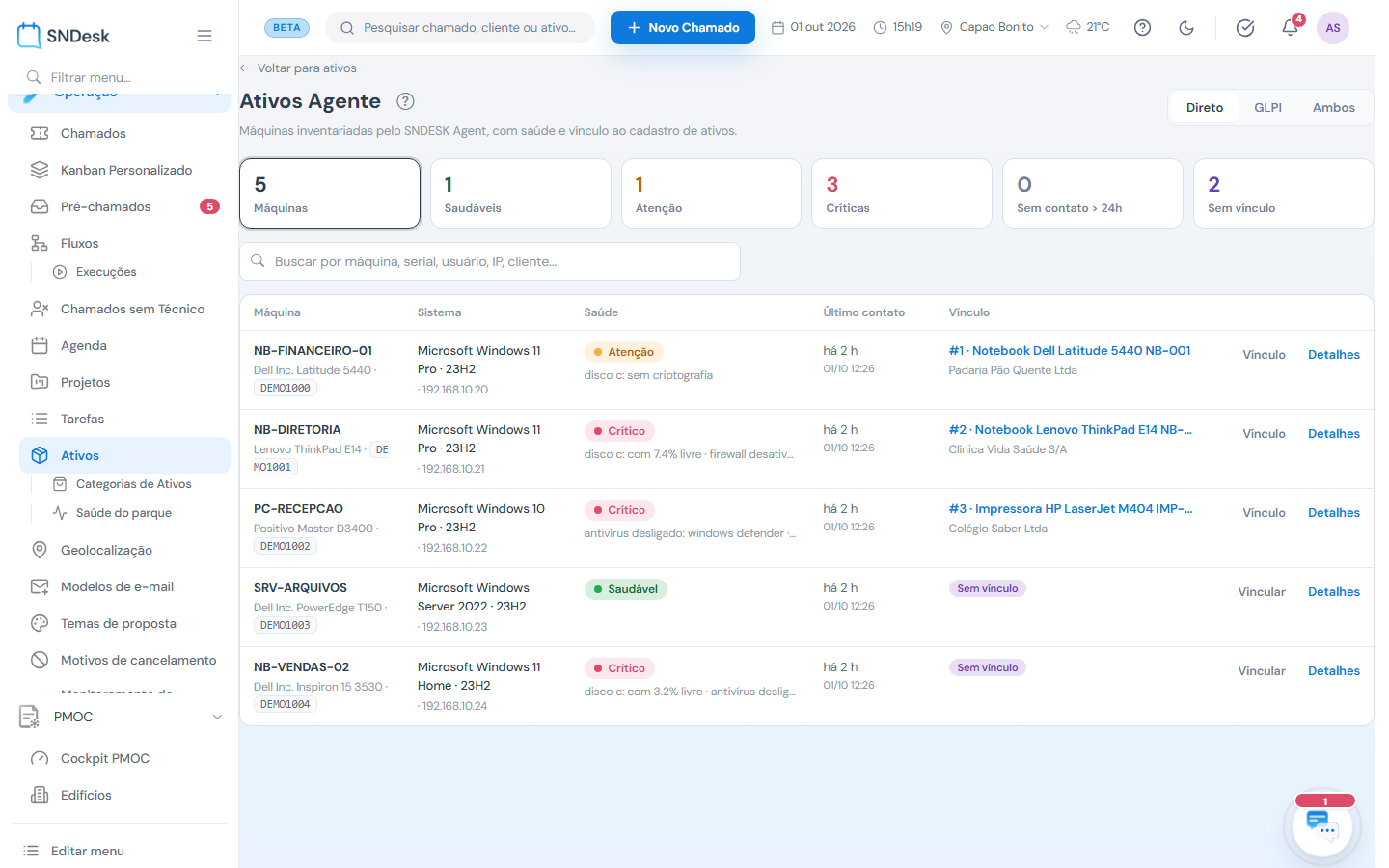Open the help circle icon in top bar

coord(1142,28)
